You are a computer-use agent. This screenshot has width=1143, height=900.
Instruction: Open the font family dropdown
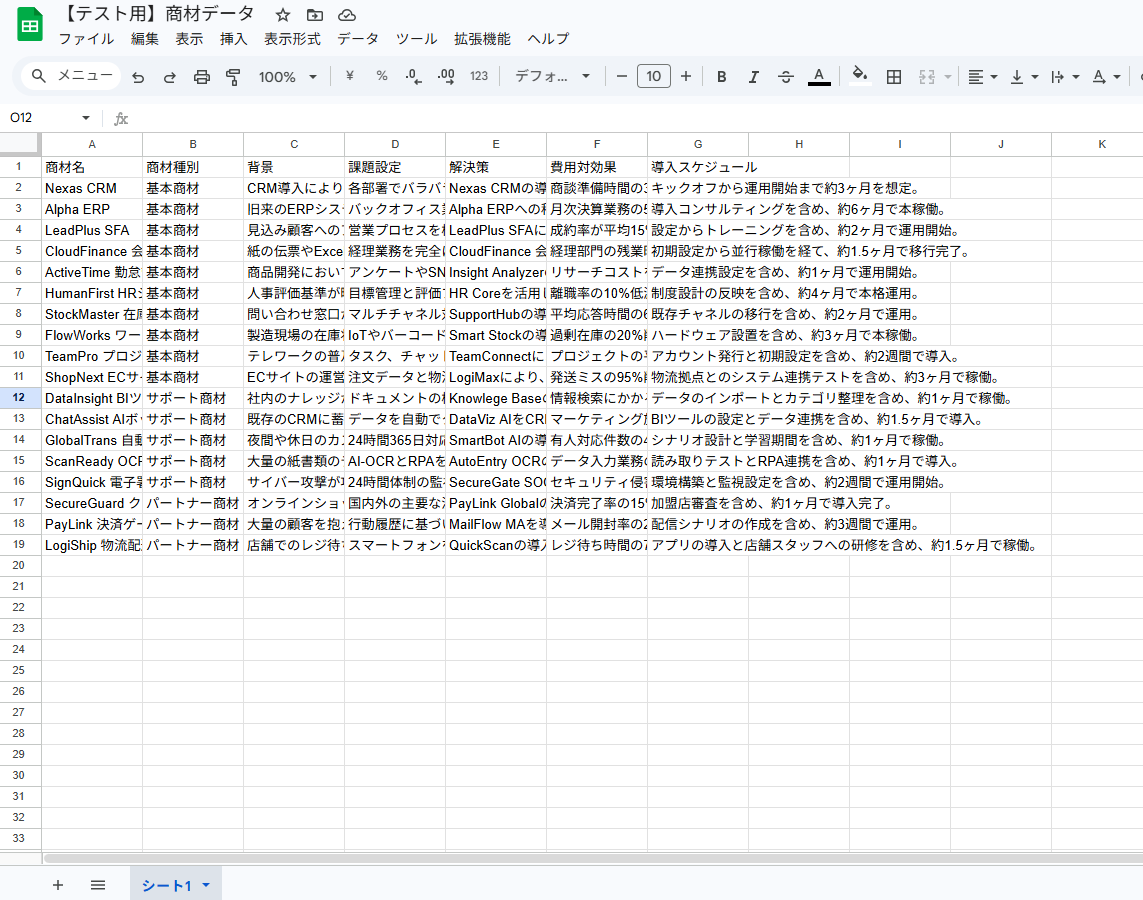(552, 76)
